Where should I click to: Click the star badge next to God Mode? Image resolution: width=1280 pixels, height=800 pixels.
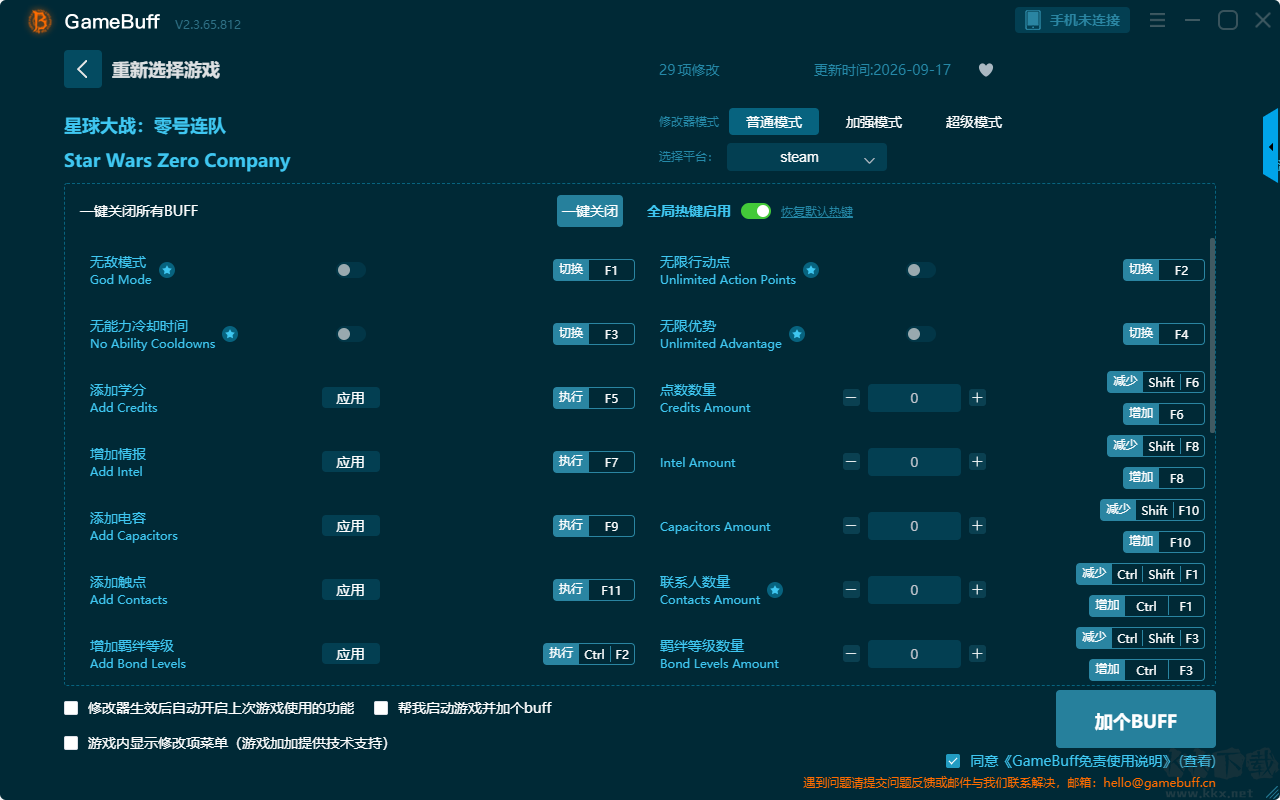tap(167, 270)
